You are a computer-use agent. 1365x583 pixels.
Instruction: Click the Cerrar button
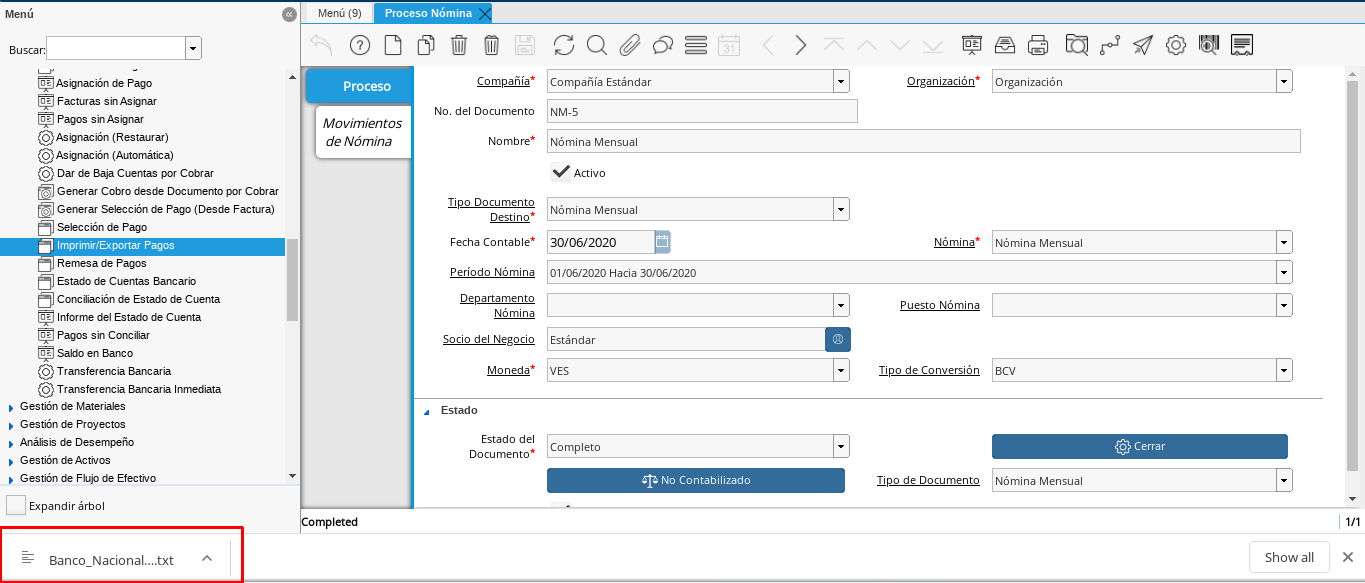coord(1139,447)
